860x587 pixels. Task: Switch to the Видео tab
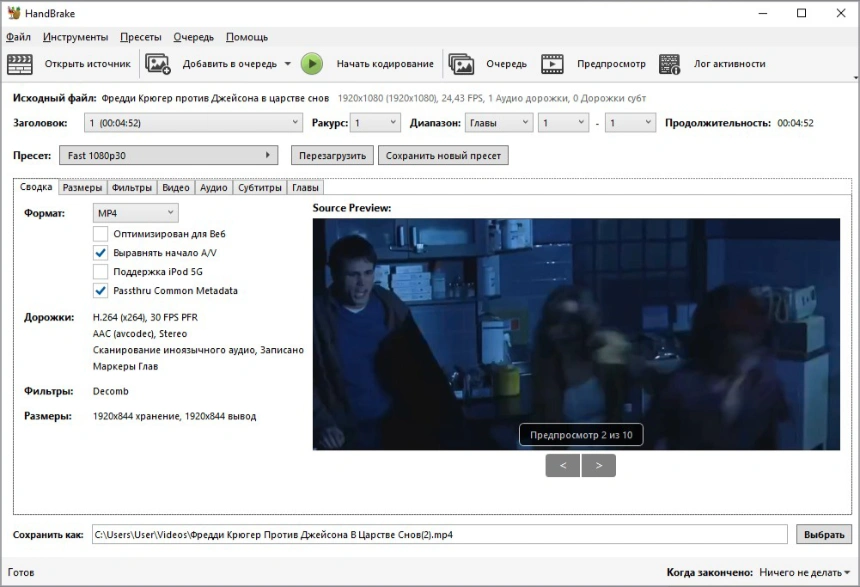[176, 188]
